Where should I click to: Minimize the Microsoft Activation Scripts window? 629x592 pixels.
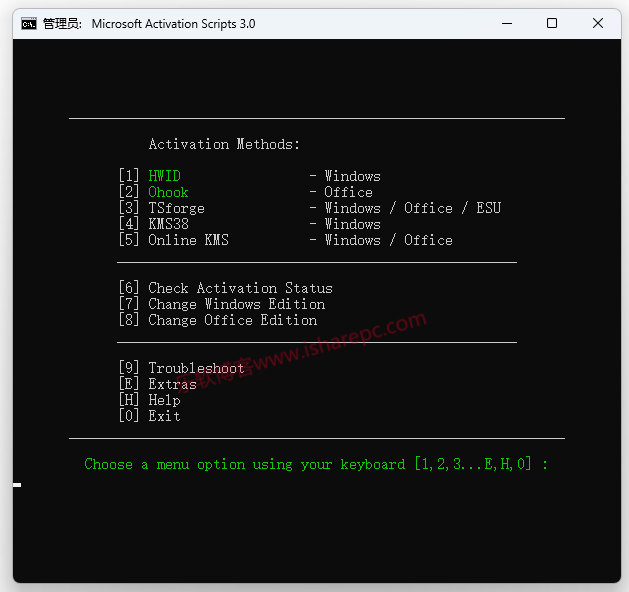(507, 24)
